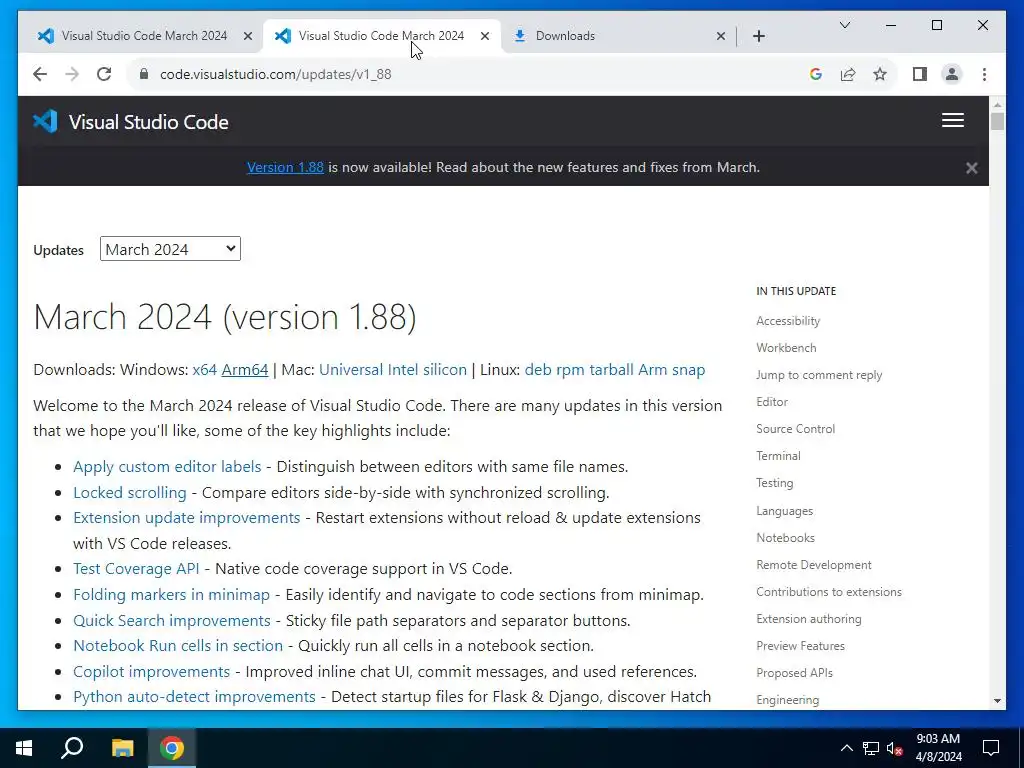Open the Notebook Run cells in section link
The image size is (1024, 768).
178,646
